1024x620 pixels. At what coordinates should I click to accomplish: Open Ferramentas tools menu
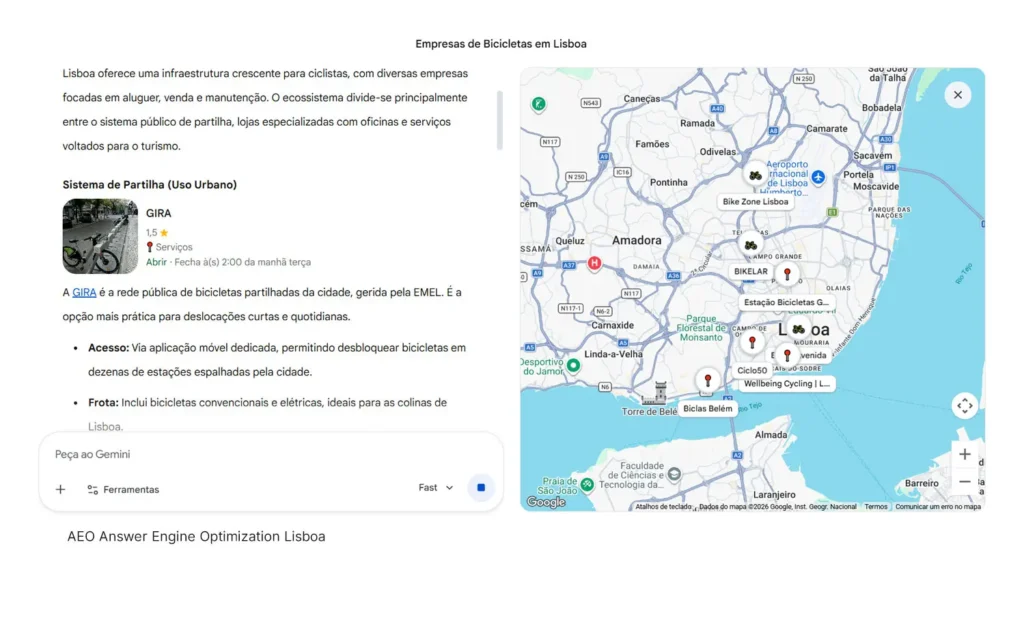coord(123,489)
